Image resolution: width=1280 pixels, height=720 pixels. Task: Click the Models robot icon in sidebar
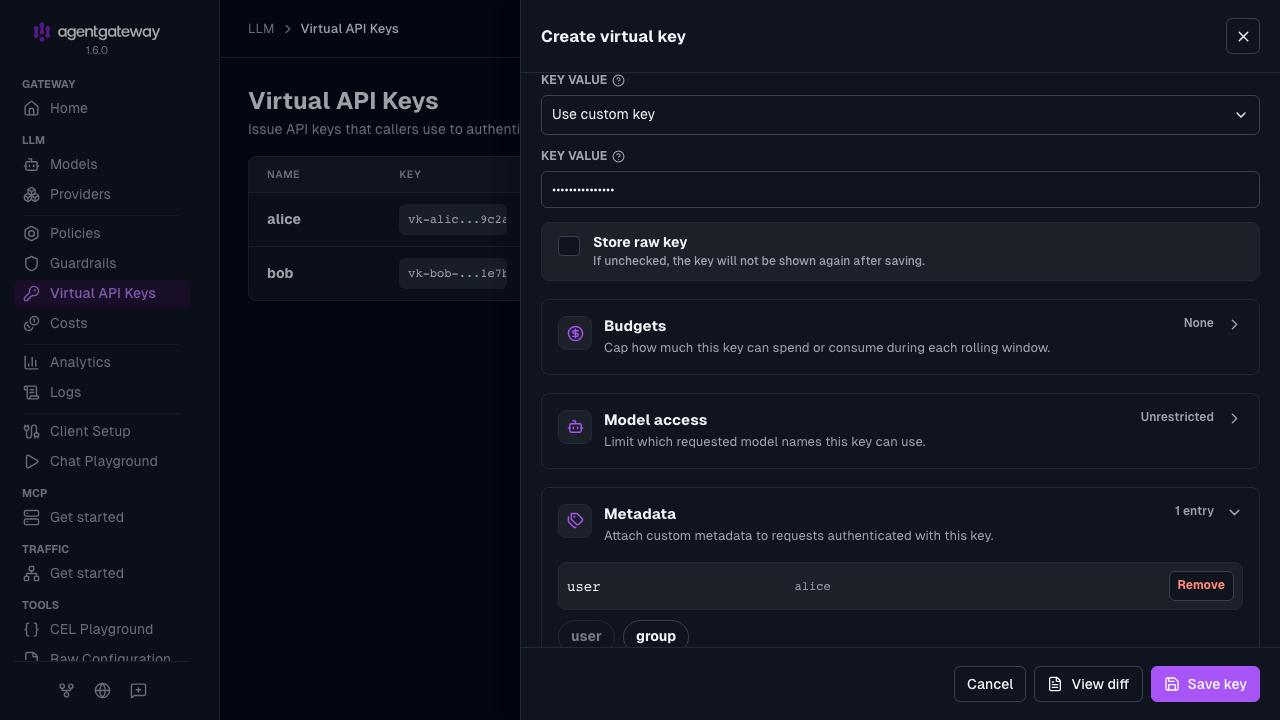pos(32,164)
